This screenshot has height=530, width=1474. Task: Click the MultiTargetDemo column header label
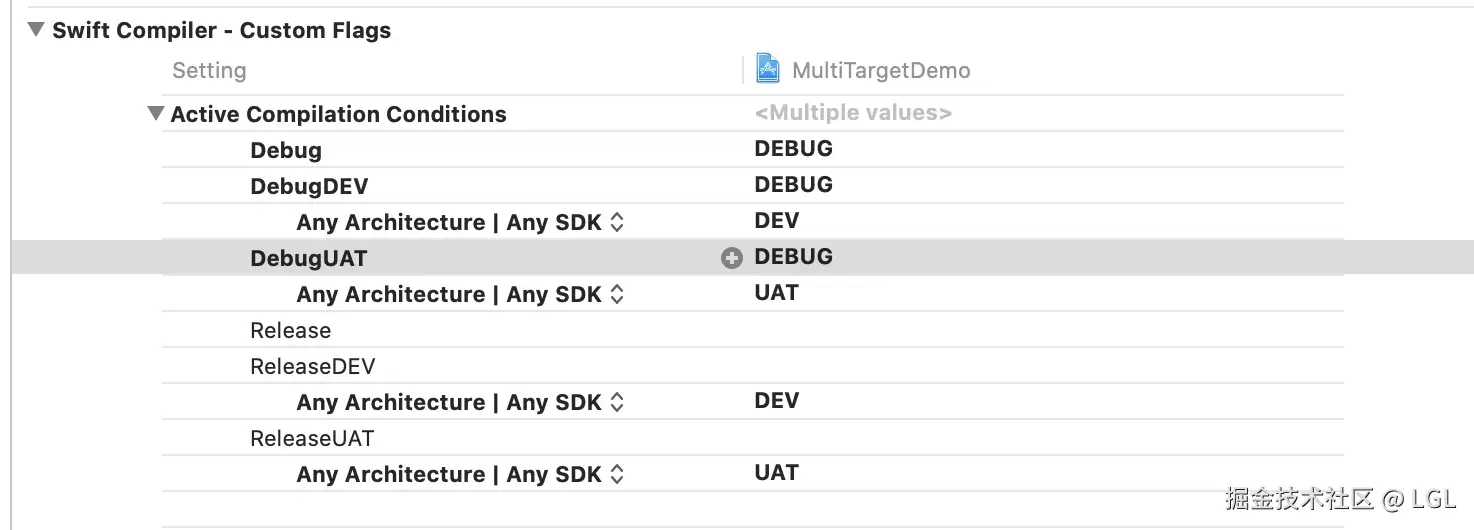[x=881, y=70]
